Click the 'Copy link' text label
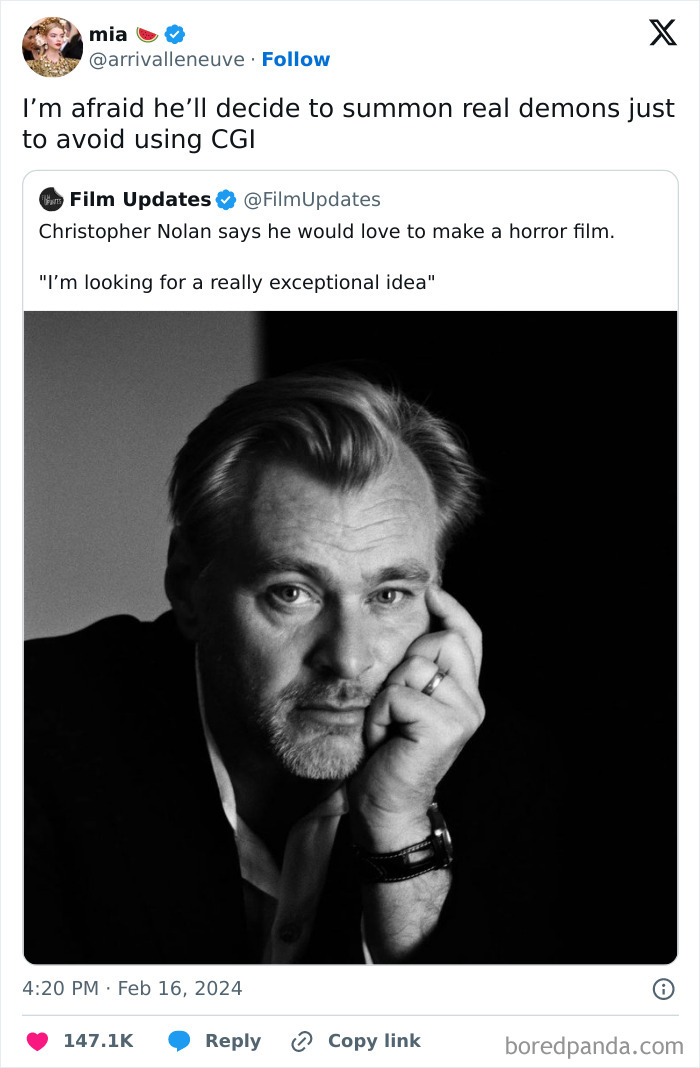 coord(374,1041)
